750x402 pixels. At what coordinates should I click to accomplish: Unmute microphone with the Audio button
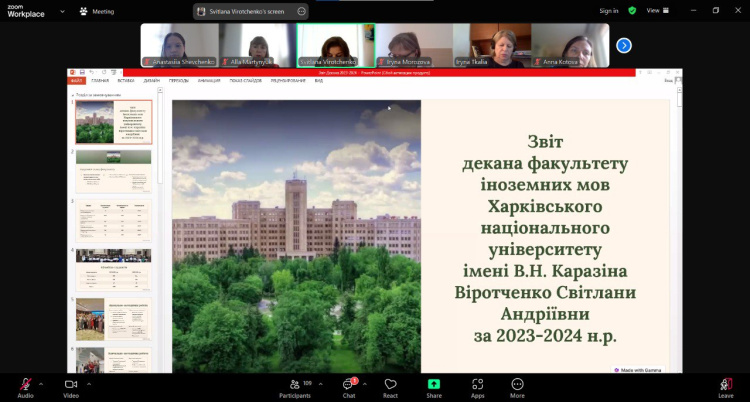coord(25,388)
